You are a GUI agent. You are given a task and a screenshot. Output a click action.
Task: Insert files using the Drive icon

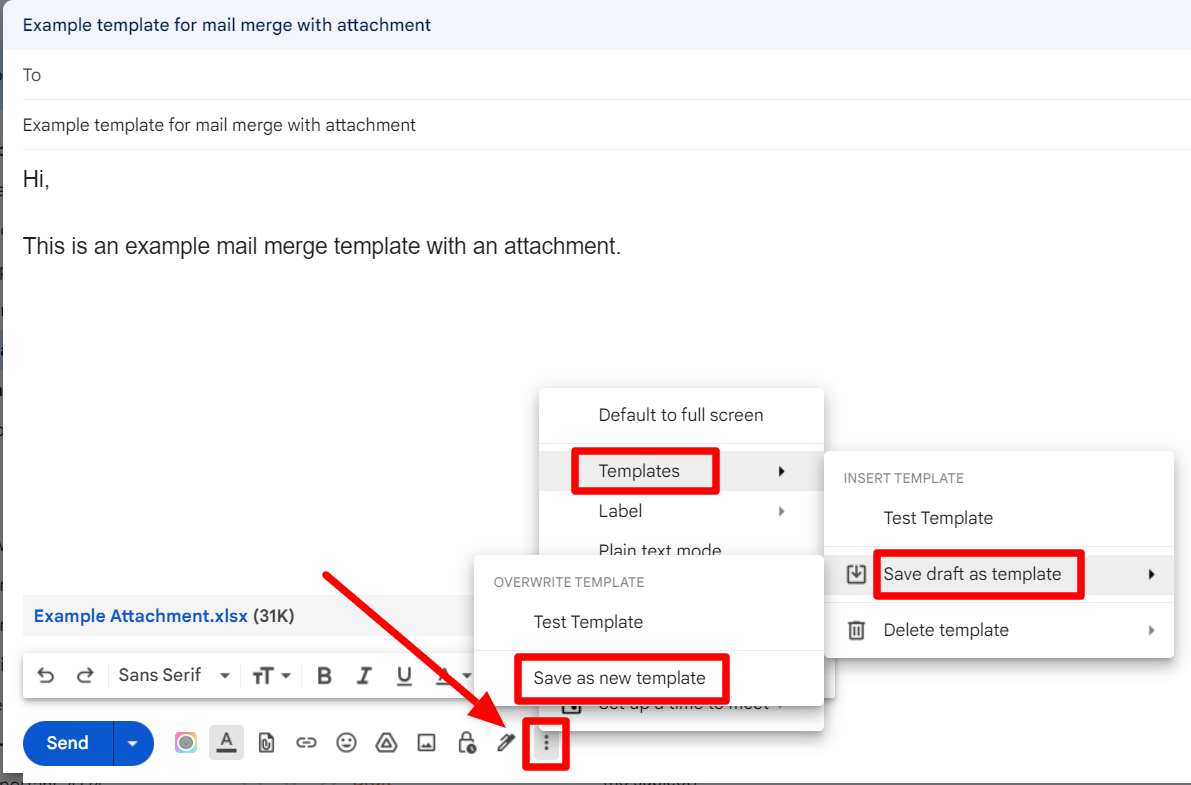(x=387, y=742)
